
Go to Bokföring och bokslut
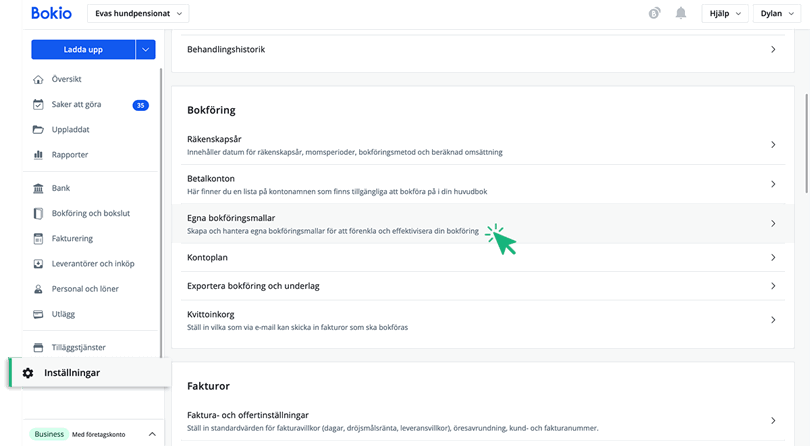point(91,213)
